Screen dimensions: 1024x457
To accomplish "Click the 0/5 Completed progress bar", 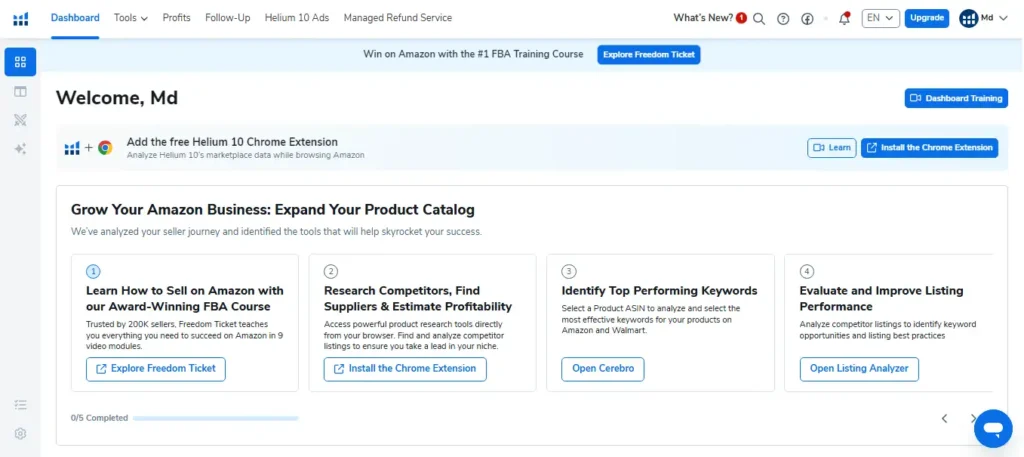I will (216, 418).
